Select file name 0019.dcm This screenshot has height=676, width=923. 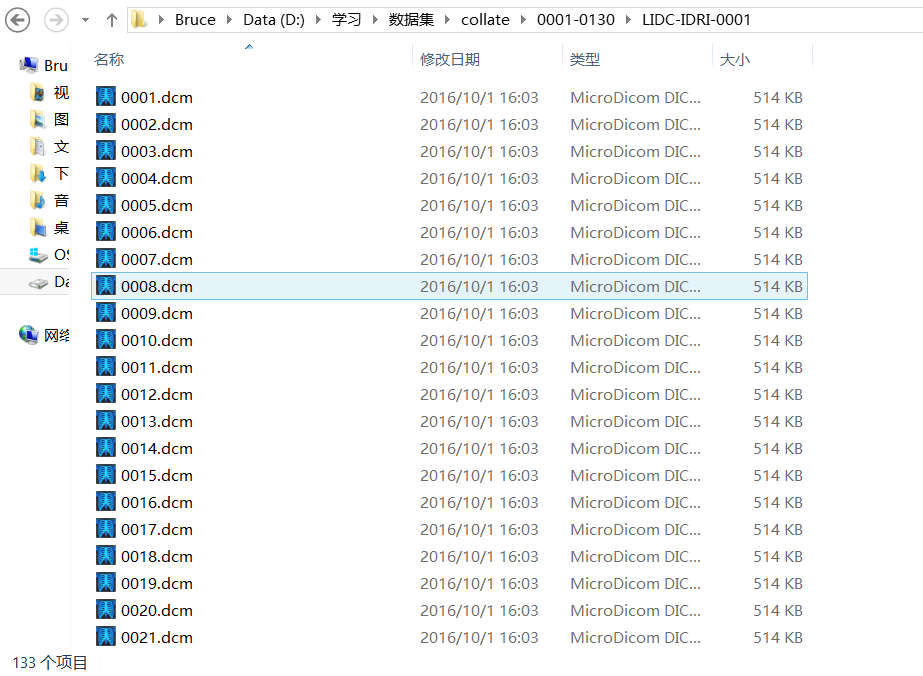pyautogui.click(x=157, y=584)
